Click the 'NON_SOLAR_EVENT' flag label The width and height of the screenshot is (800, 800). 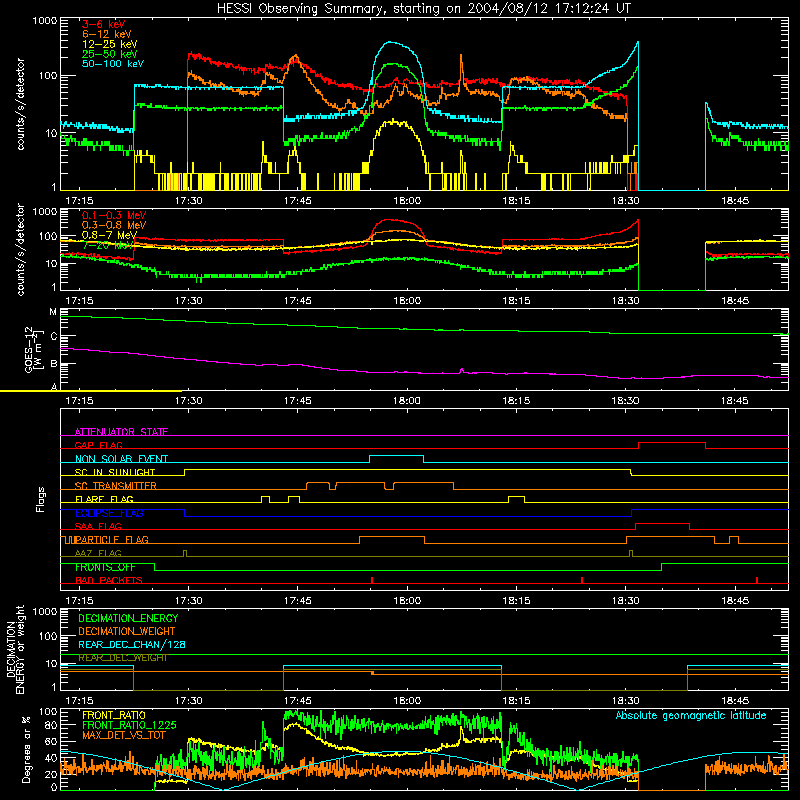click(x=121, y=459)
